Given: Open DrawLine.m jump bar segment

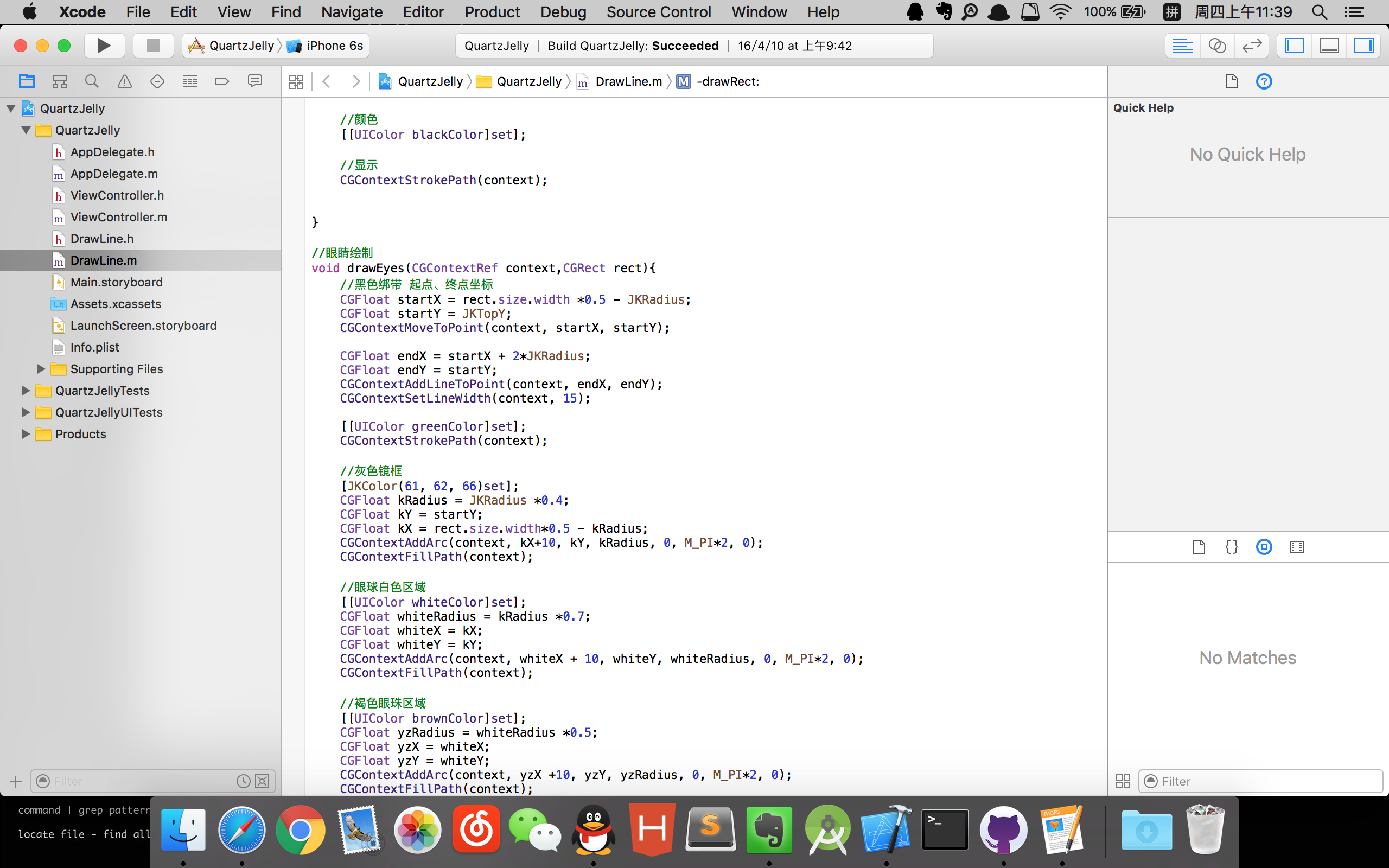Looking at the screenshot, I should [619, 81].
